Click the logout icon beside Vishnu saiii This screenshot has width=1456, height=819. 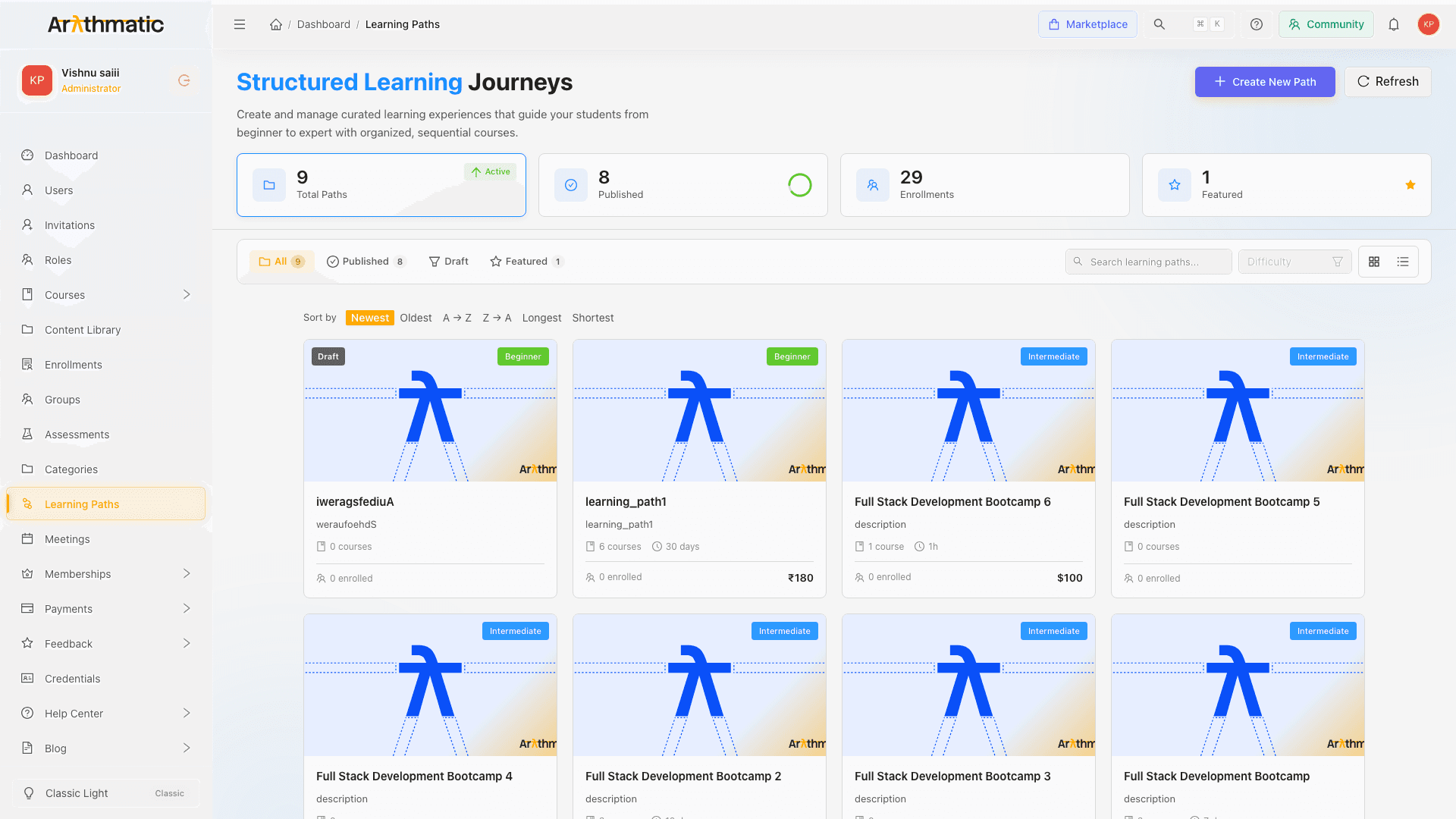pyautogui.click(x=184, y=80)
